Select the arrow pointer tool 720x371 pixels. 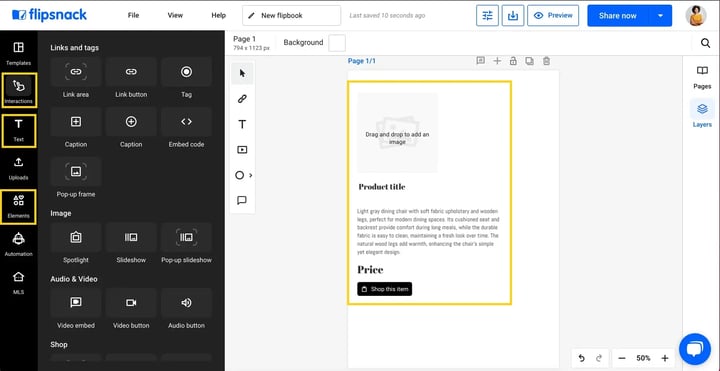click(x=242, y=73)
